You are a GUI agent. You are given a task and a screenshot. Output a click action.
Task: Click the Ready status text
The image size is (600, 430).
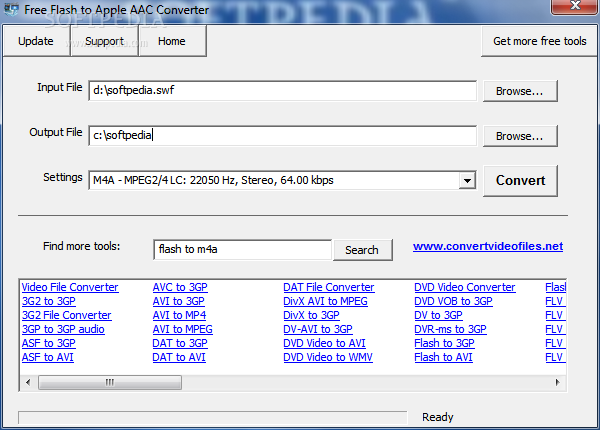(x=438, y=417)
